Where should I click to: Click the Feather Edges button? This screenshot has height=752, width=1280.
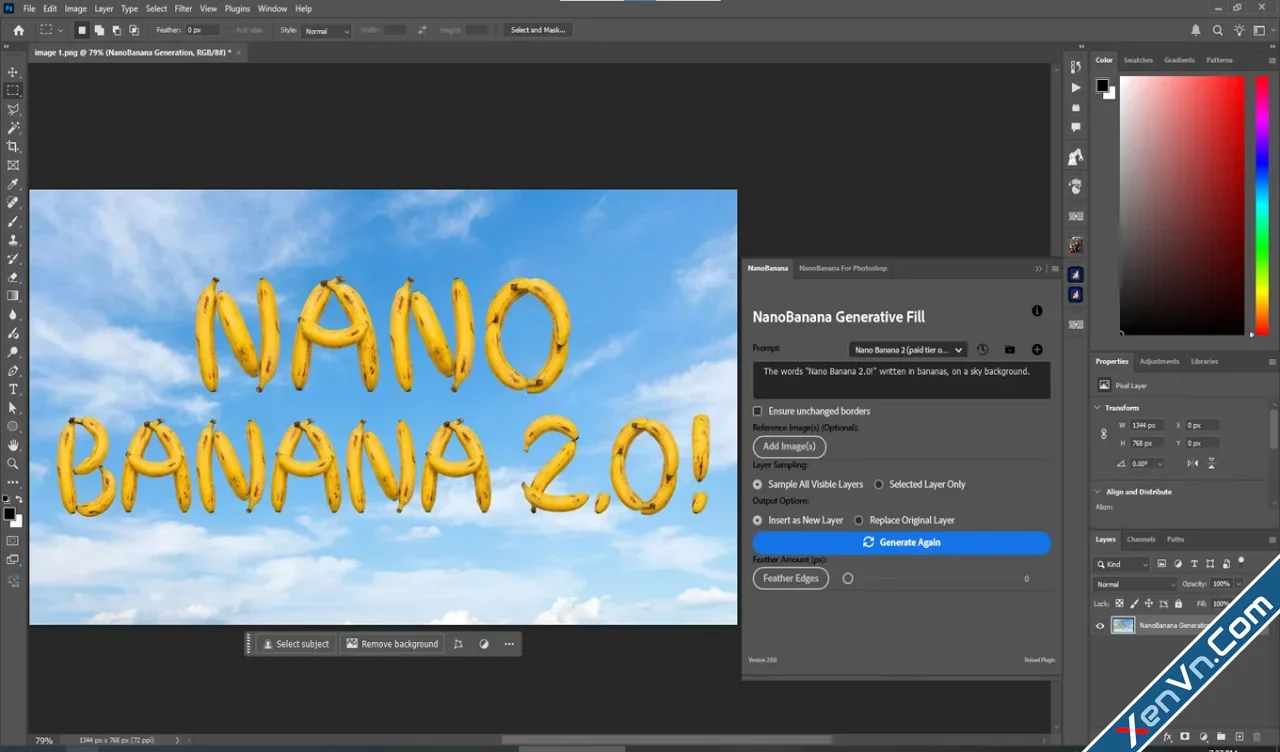coord(791,578)
